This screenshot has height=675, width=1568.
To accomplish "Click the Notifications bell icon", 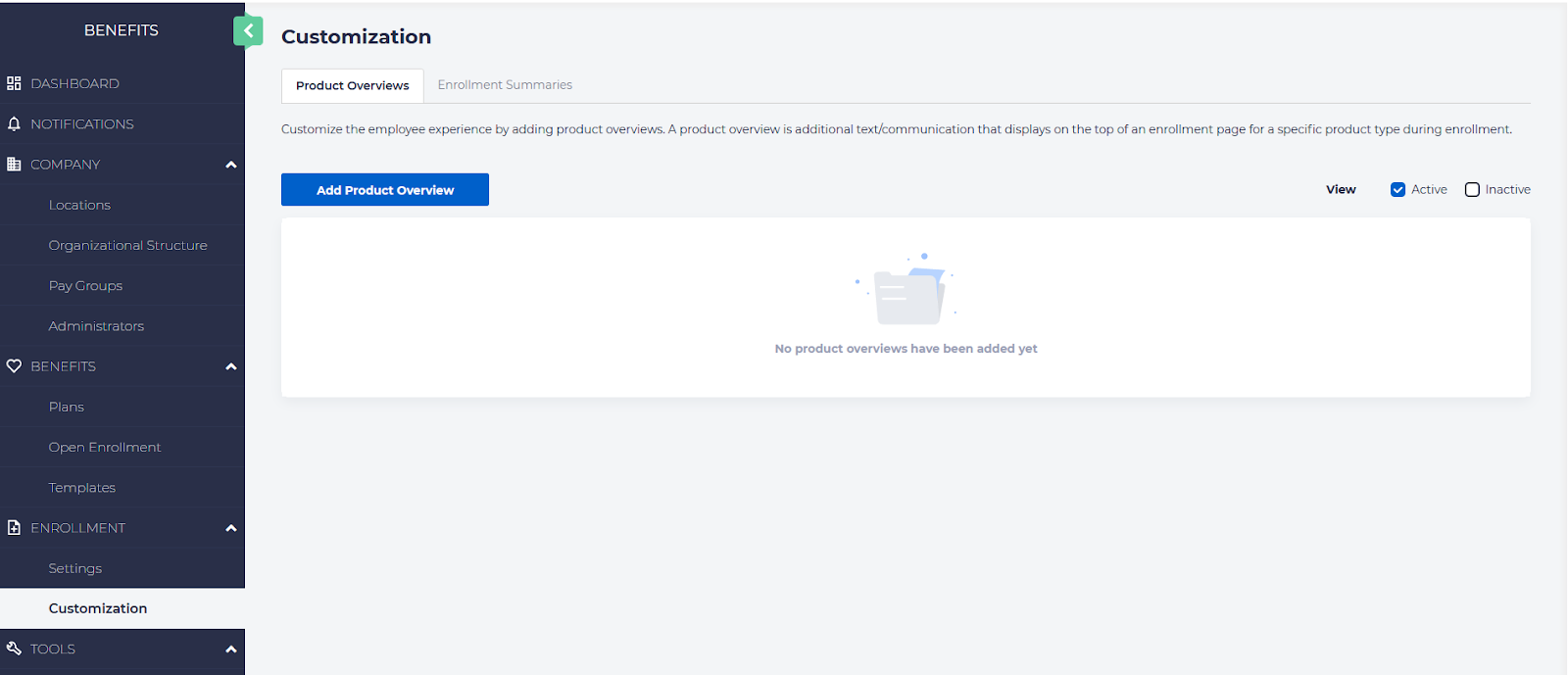I will point(14,124).
